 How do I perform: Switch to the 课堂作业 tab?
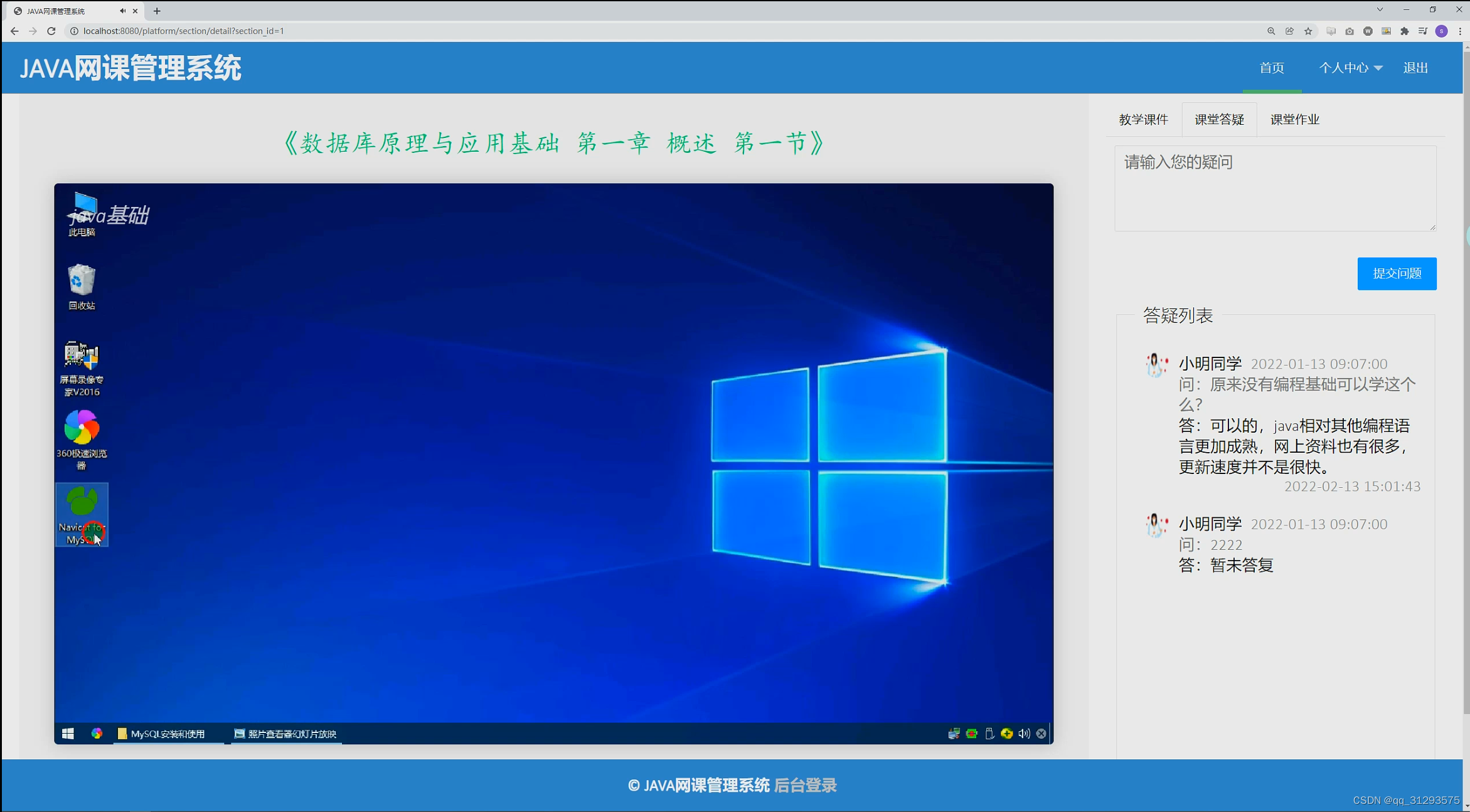tap(1294, 119)
